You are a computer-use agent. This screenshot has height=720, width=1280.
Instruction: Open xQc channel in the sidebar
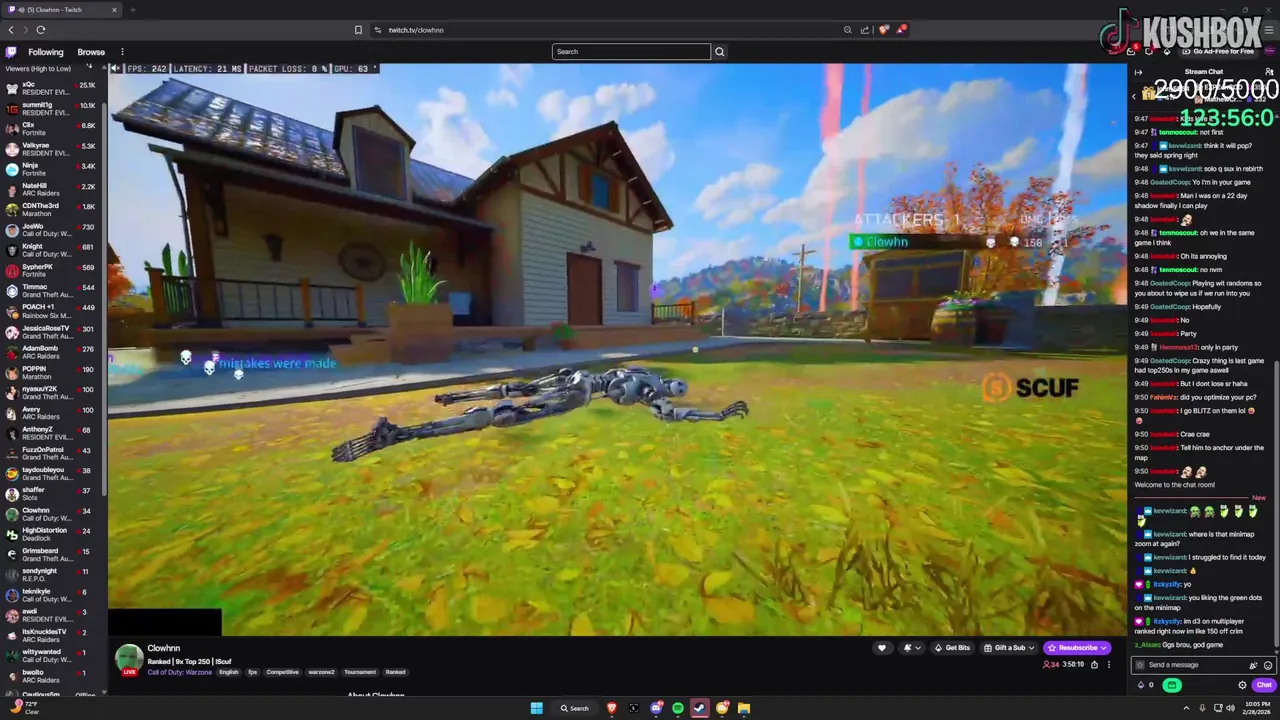(x=52, y=89)
